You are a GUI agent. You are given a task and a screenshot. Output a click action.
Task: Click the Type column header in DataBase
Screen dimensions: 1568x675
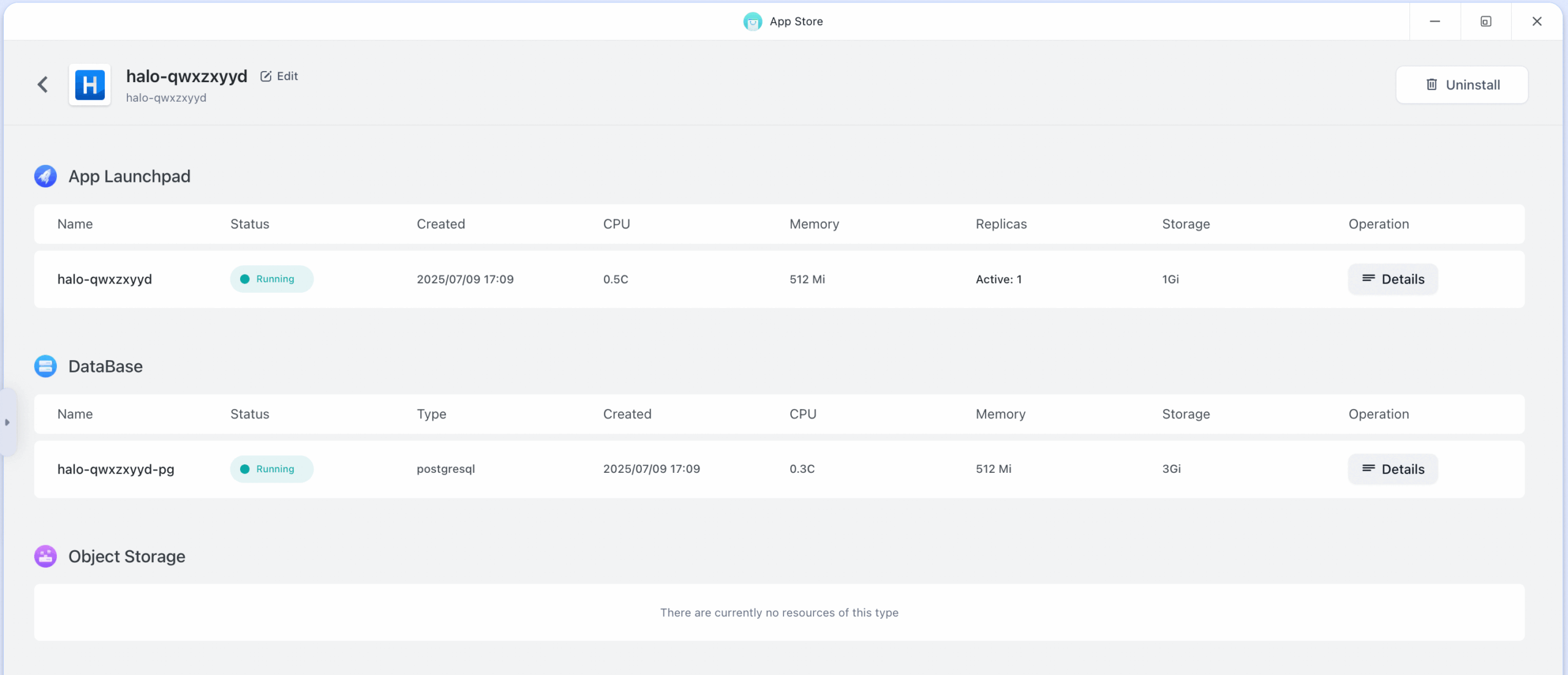click(432, 415)
